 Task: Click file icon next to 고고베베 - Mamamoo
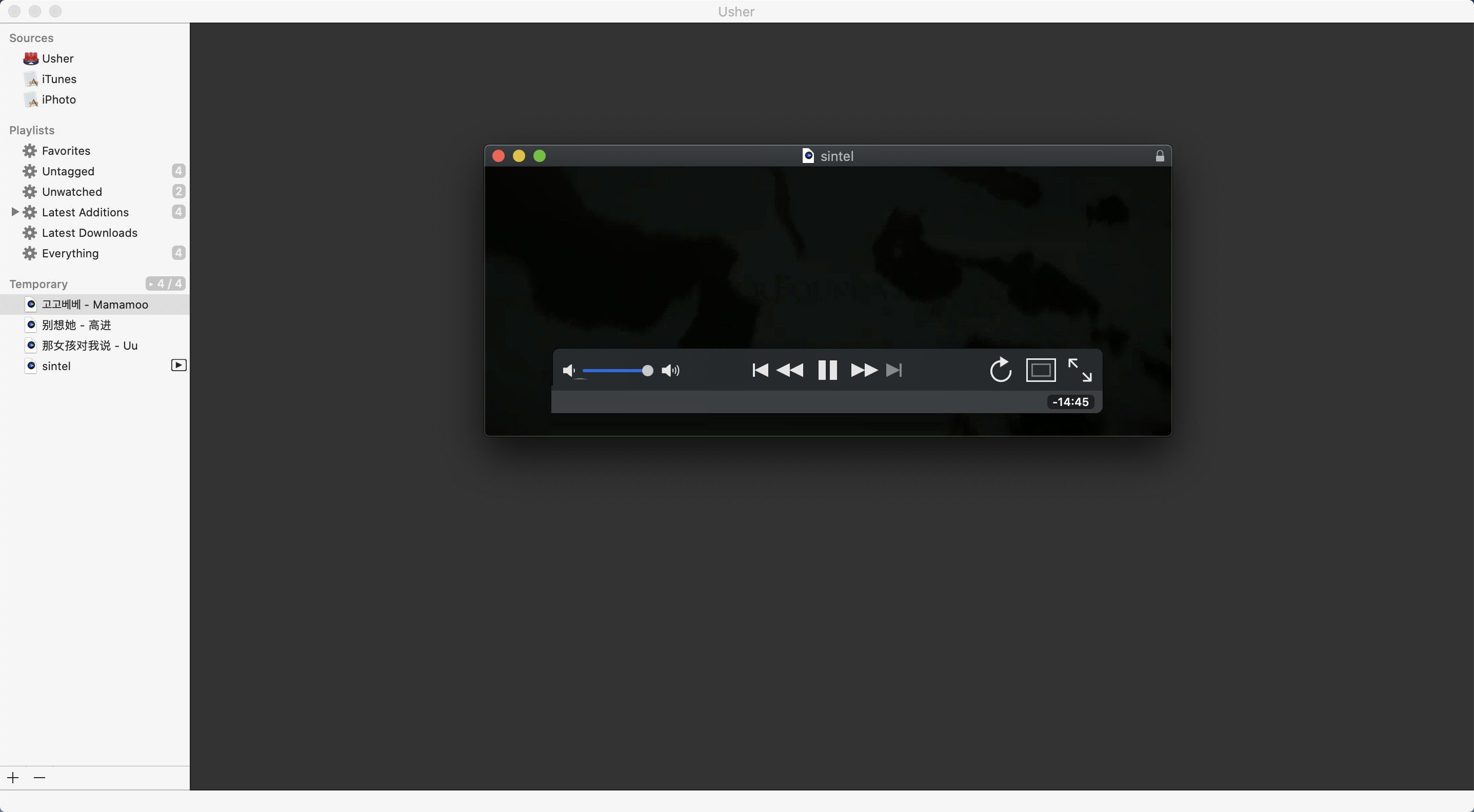[31, 304]
